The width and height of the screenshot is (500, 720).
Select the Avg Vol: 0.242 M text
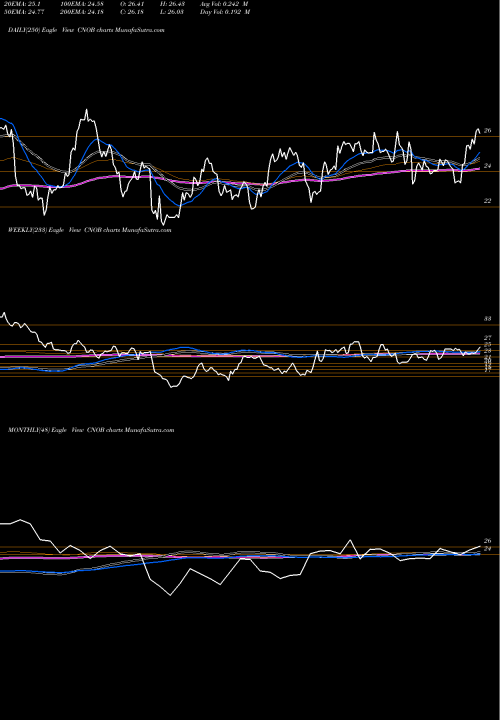point(224,4)
